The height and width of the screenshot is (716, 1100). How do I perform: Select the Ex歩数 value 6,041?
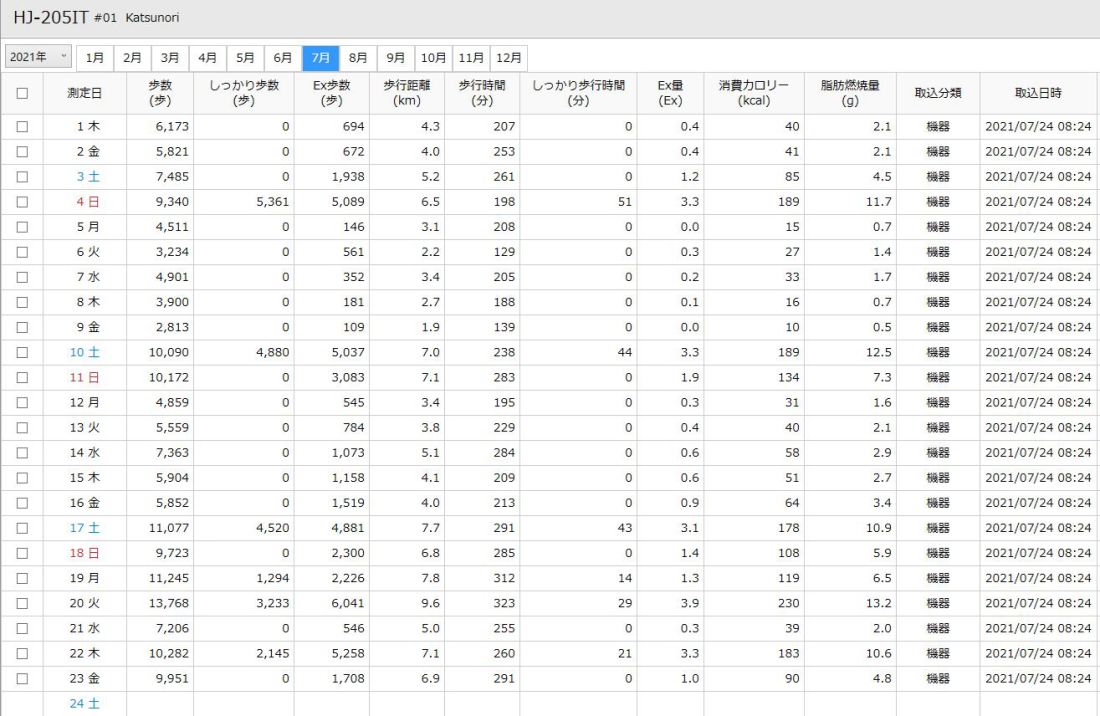348,603
